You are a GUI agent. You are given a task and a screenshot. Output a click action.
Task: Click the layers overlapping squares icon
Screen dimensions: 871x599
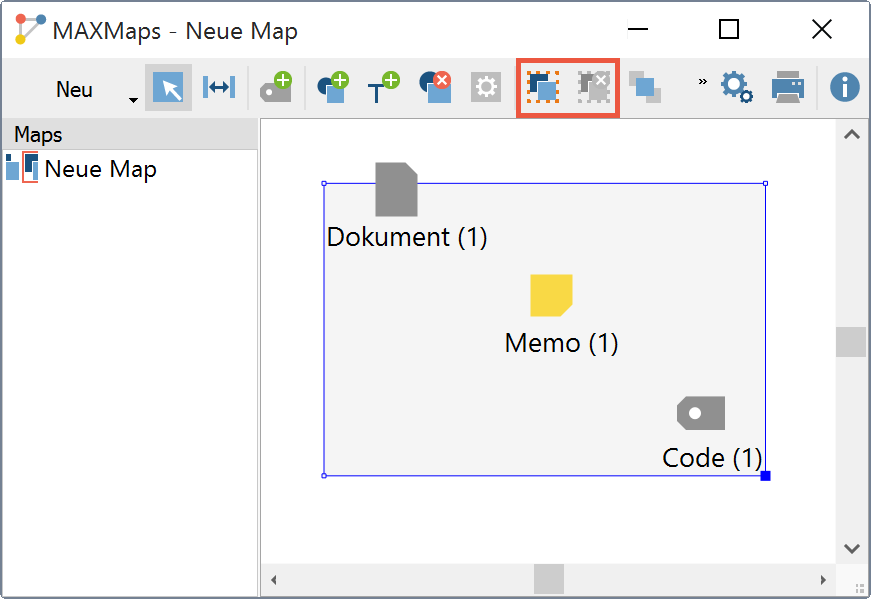[645, 88]
